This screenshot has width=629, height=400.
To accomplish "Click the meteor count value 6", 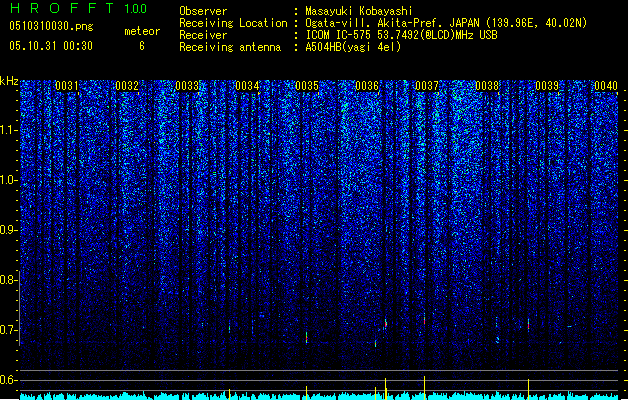I will point(142,46).
